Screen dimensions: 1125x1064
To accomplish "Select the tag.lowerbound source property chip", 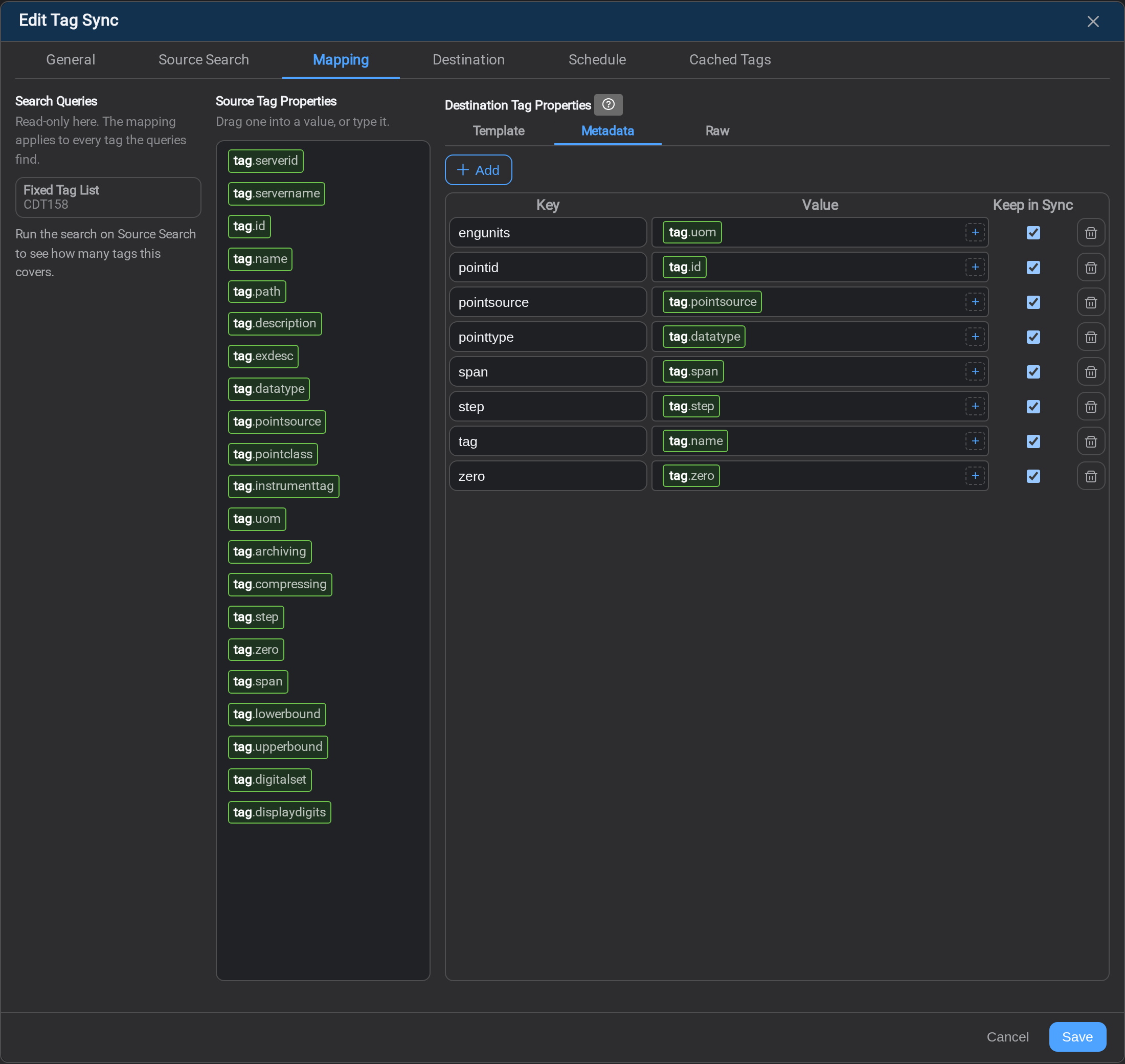I will click(277, 714).
